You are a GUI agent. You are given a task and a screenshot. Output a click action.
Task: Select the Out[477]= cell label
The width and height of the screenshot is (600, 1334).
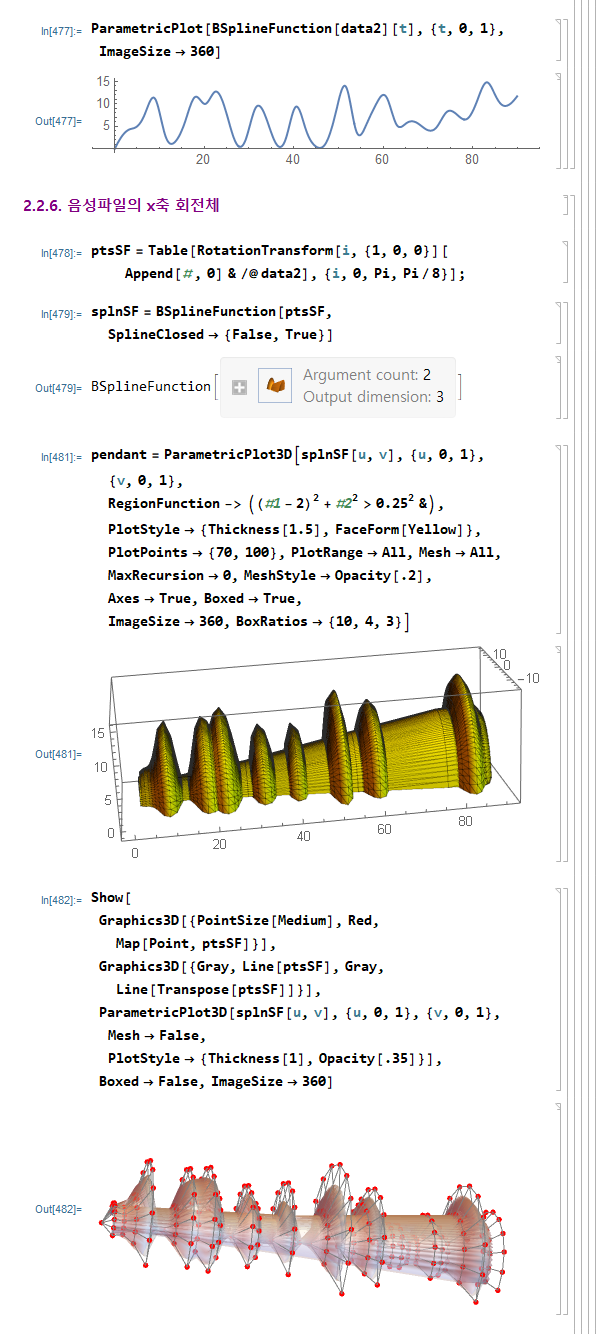point(58,121)
